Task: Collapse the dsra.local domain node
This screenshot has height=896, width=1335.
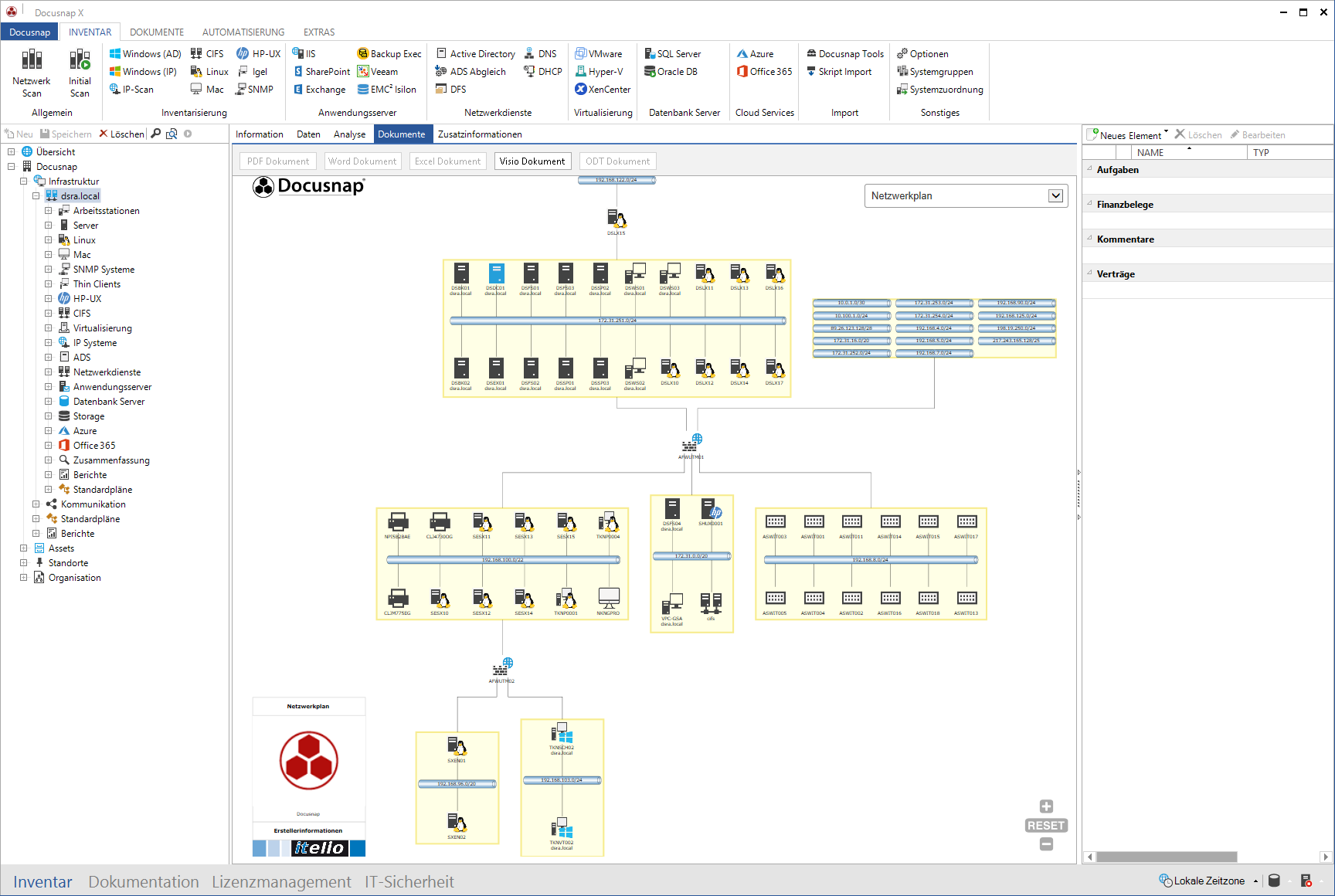Action: click(x=36, y=195)
